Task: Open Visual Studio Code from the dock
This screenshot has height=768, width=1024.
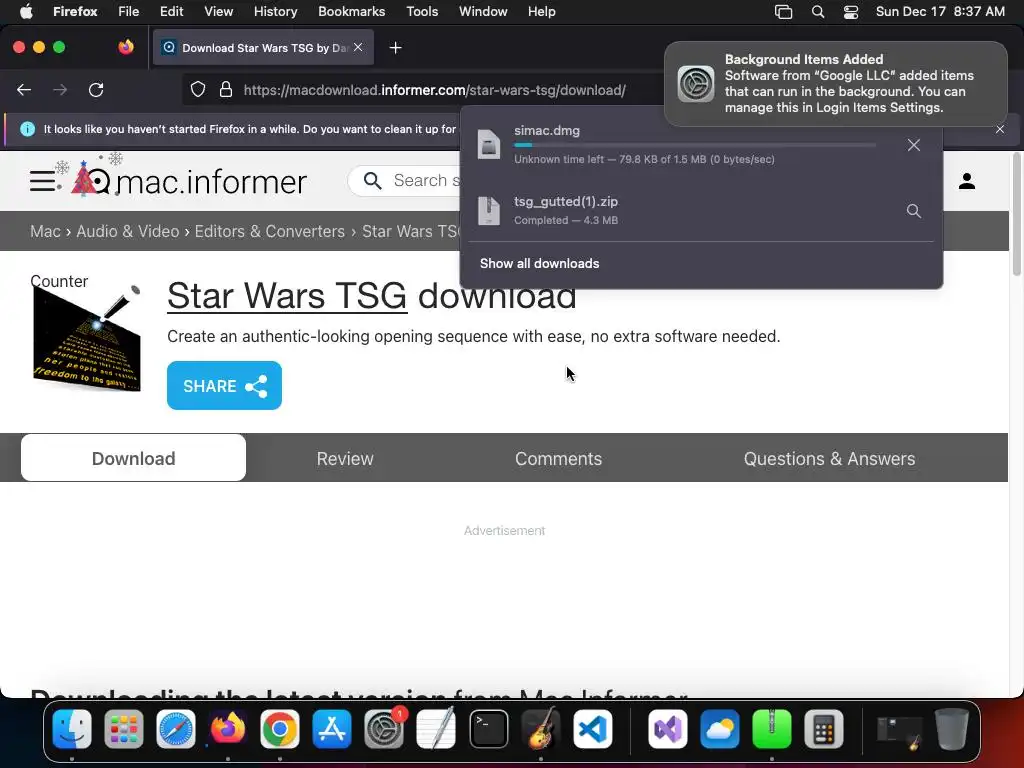Action: tap(593, 729)
